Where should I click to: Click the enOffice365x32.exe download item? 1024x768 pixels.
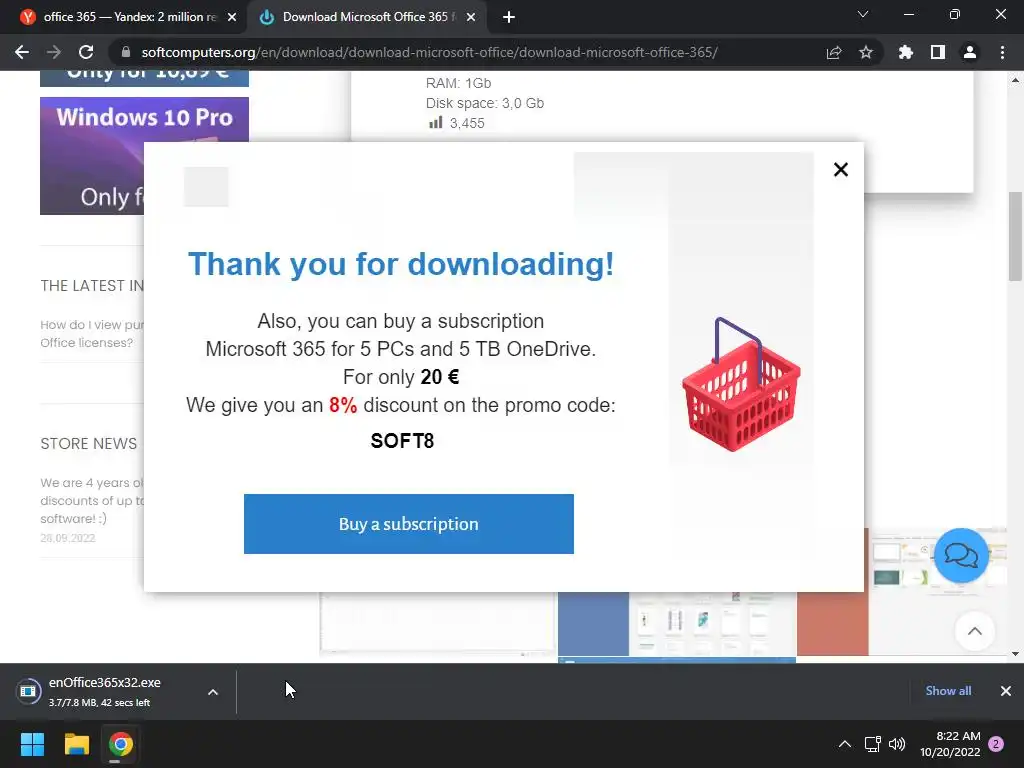point(104,692)
